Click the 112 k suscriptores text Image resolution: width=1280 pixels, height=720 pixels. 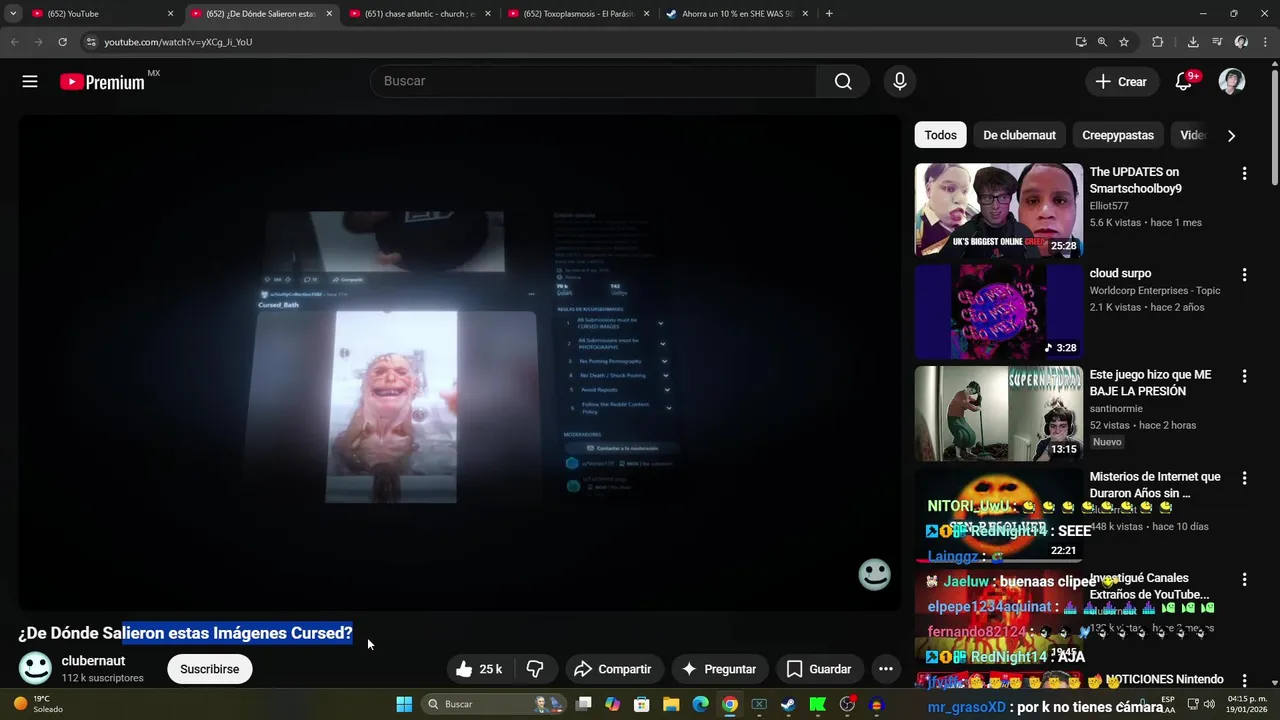(102, 678)
